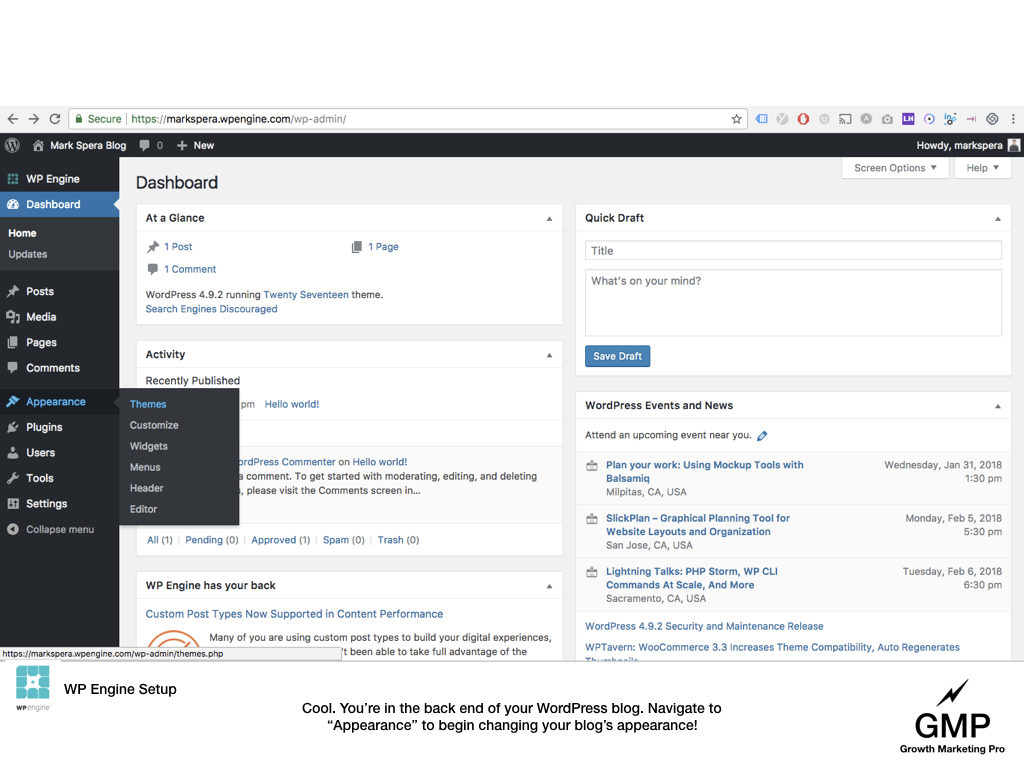Go forward with the browser forward arrow

pos(34,119)
